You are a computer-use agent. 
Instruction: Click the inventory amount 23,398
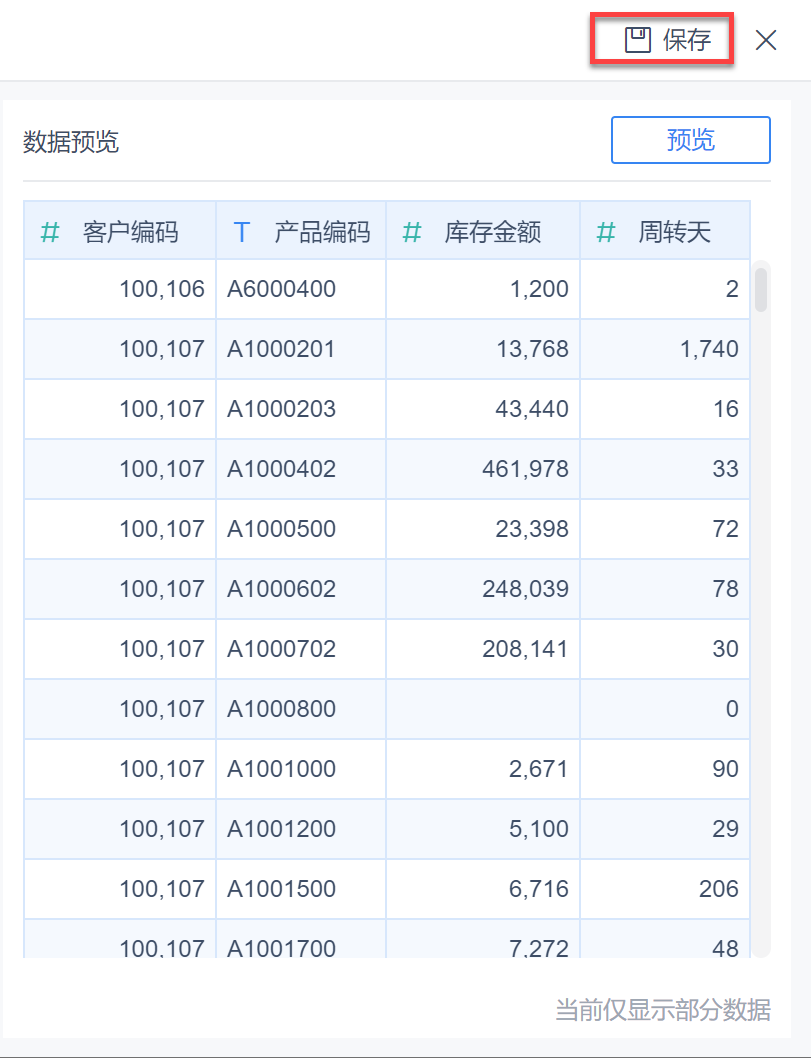(483, 529)
